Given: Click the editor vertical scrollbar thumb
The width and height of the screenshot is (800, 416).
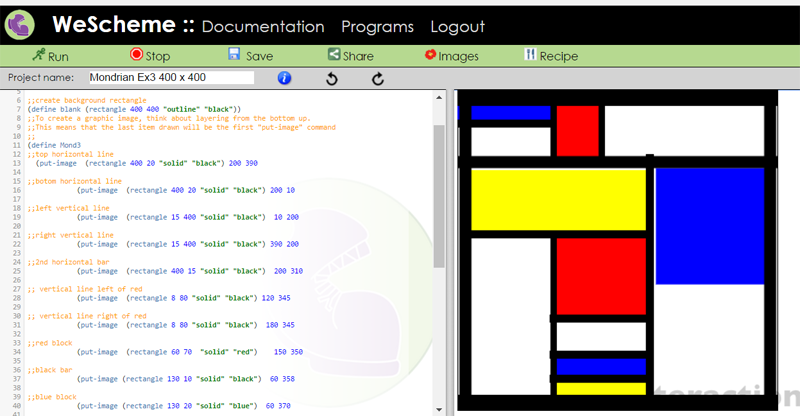Looking at the screenshot, I should click(x=439, y=197).
